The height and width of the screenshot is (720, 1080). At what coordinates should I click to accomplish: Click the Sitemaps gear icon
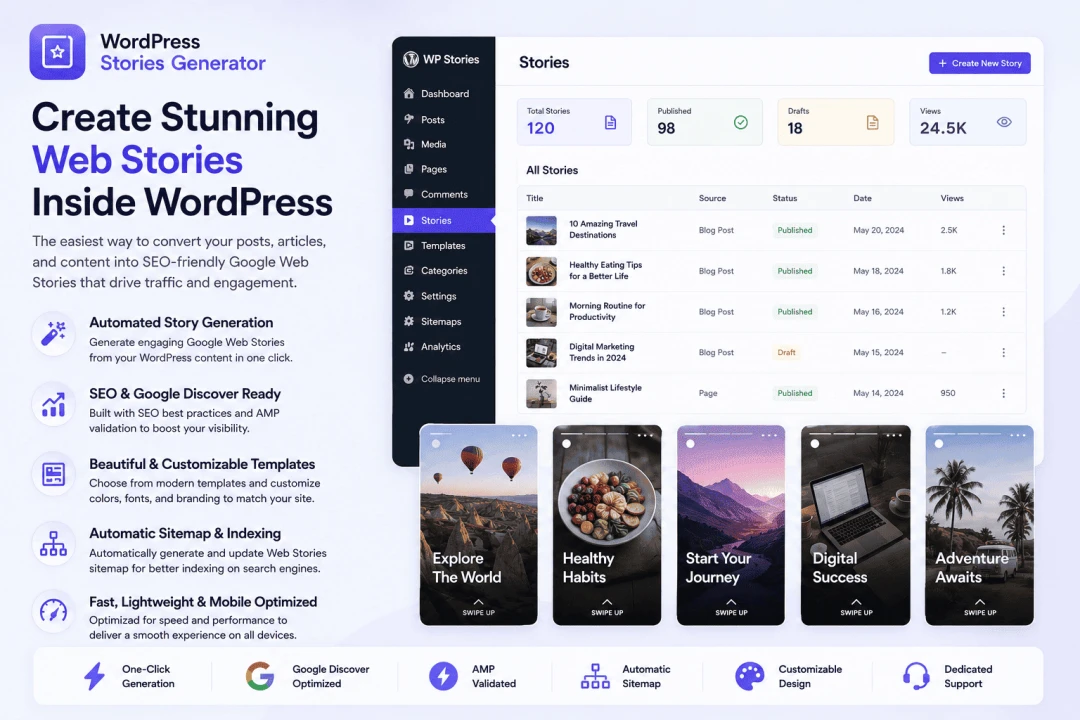click(x=408, y=321)
